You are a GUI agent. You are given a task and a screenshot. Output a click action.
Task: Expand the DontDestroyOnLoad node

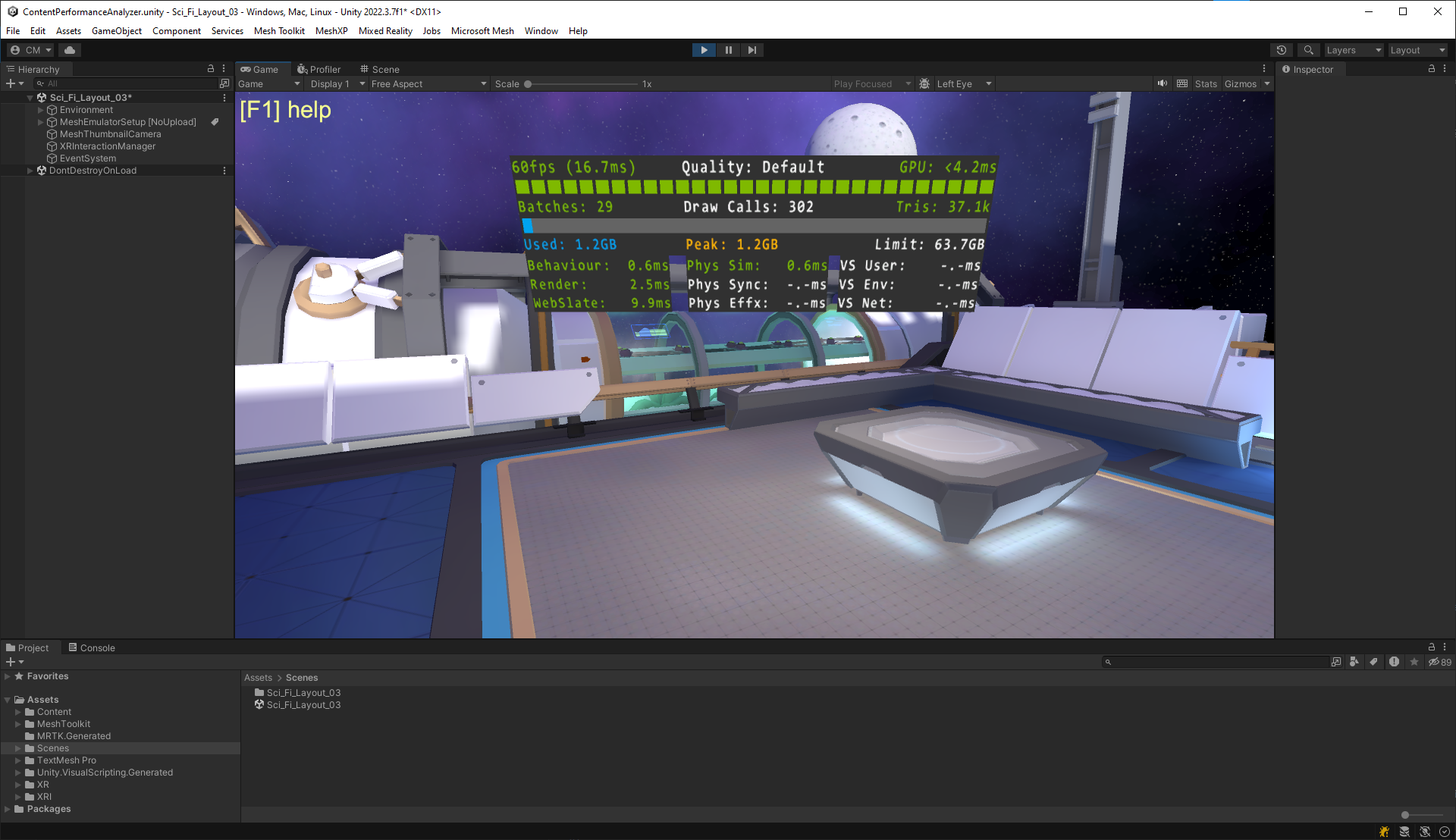30,170
